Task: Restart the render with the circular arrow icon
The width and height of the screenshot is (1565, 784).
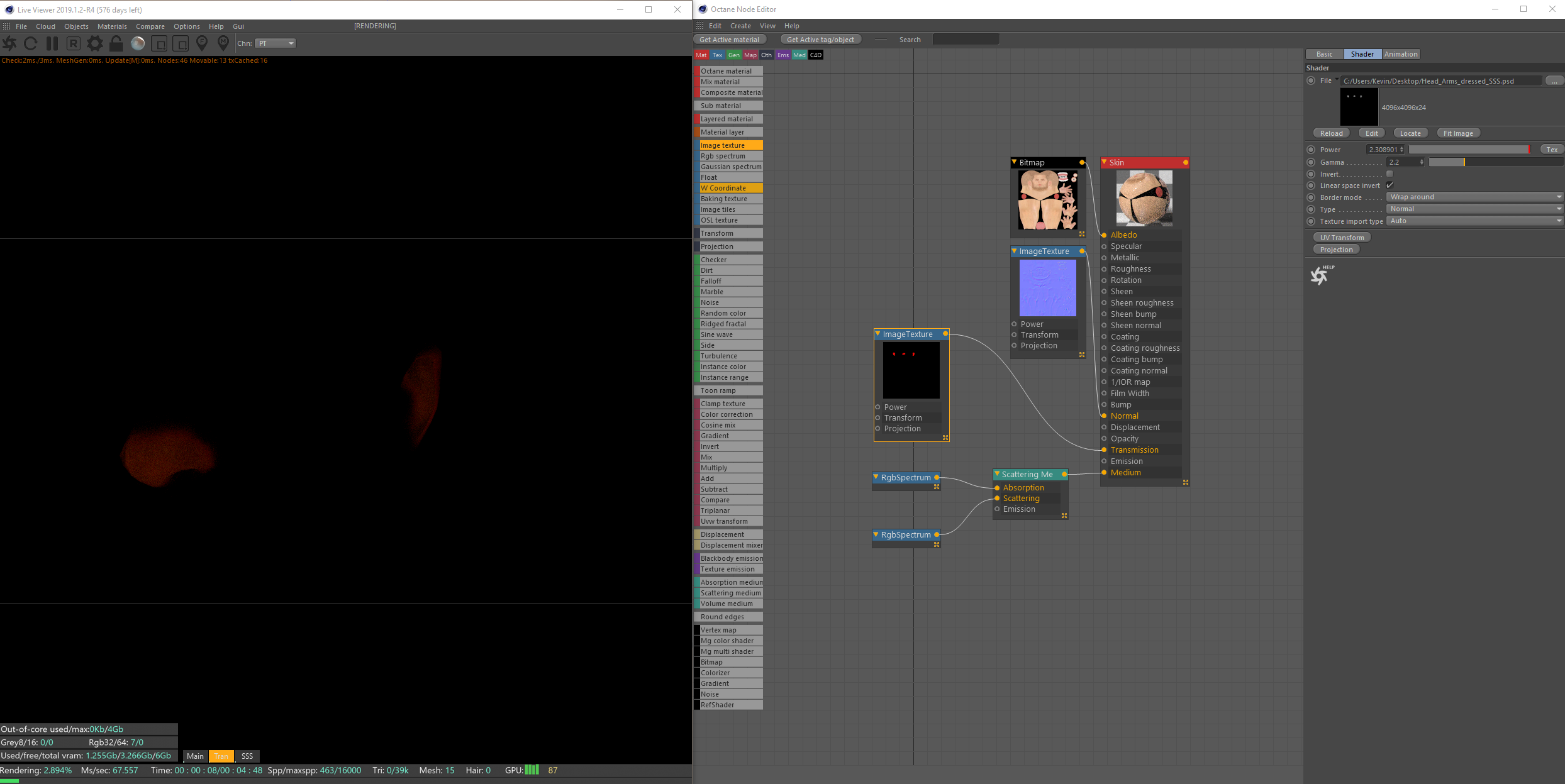Action: pos(30,43)
